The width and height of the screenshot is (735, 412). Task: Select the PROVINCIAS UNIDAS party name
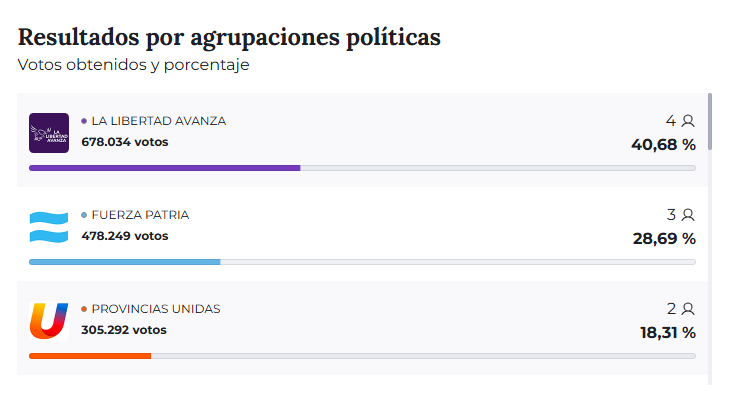[x=155, y=309]
